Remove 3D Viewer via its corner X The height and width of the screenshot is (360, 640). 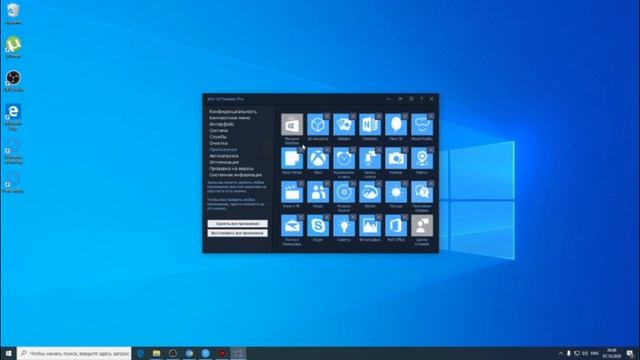327,116
